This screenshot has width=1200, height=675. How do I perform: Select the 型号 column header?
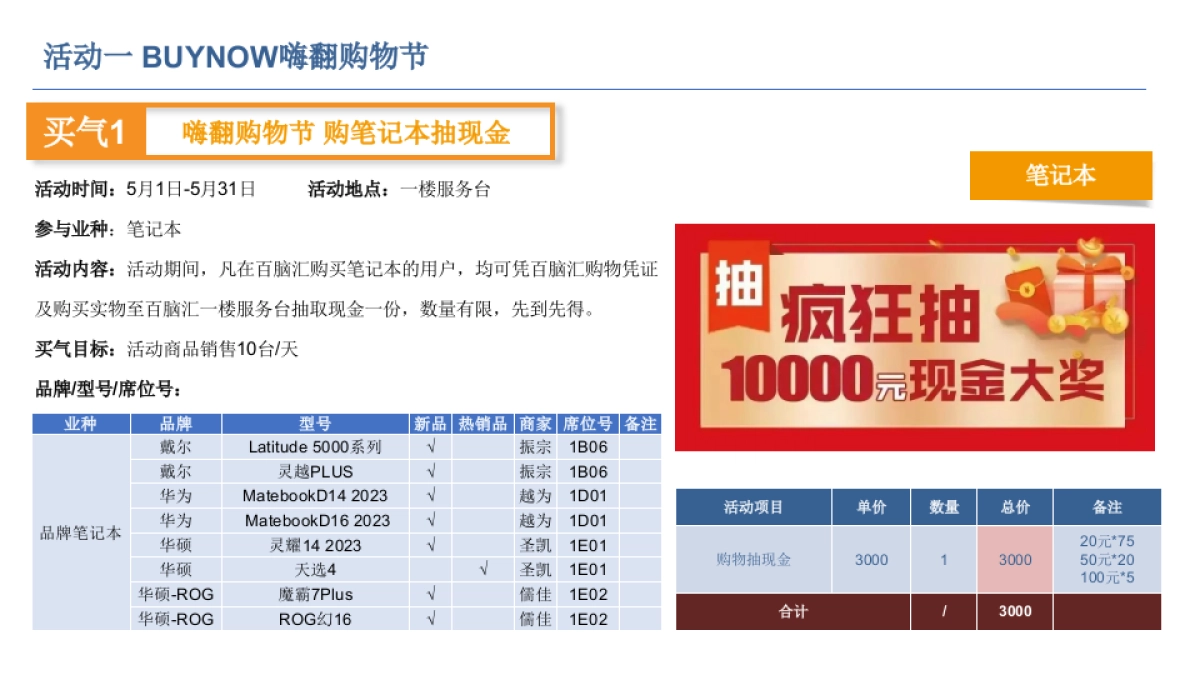click(x=313, y=423)
